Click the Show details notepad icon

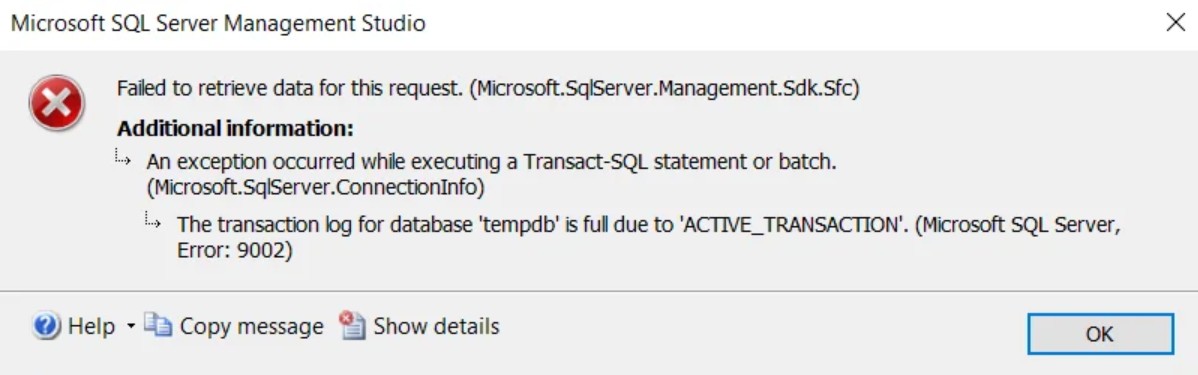[352, 325]
